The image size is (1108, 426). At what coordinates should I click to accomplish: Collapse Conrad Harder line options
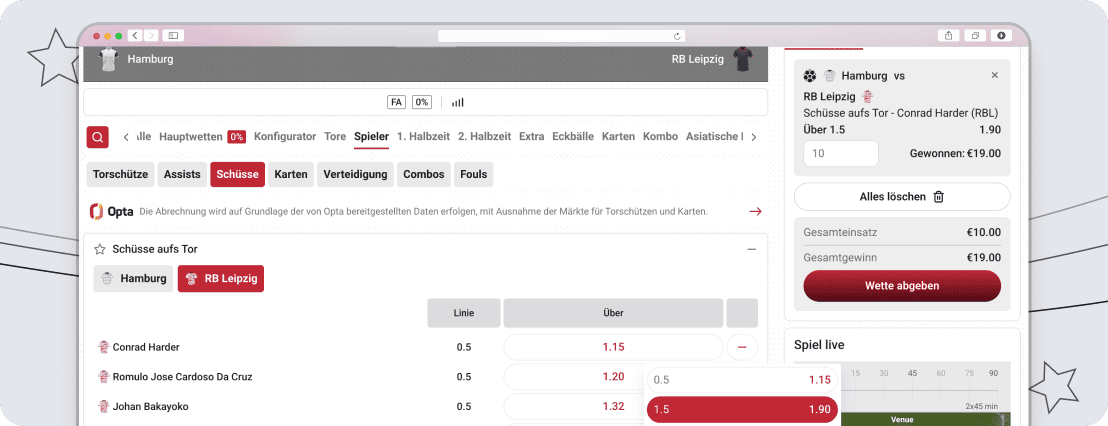(x=742, y=348)
